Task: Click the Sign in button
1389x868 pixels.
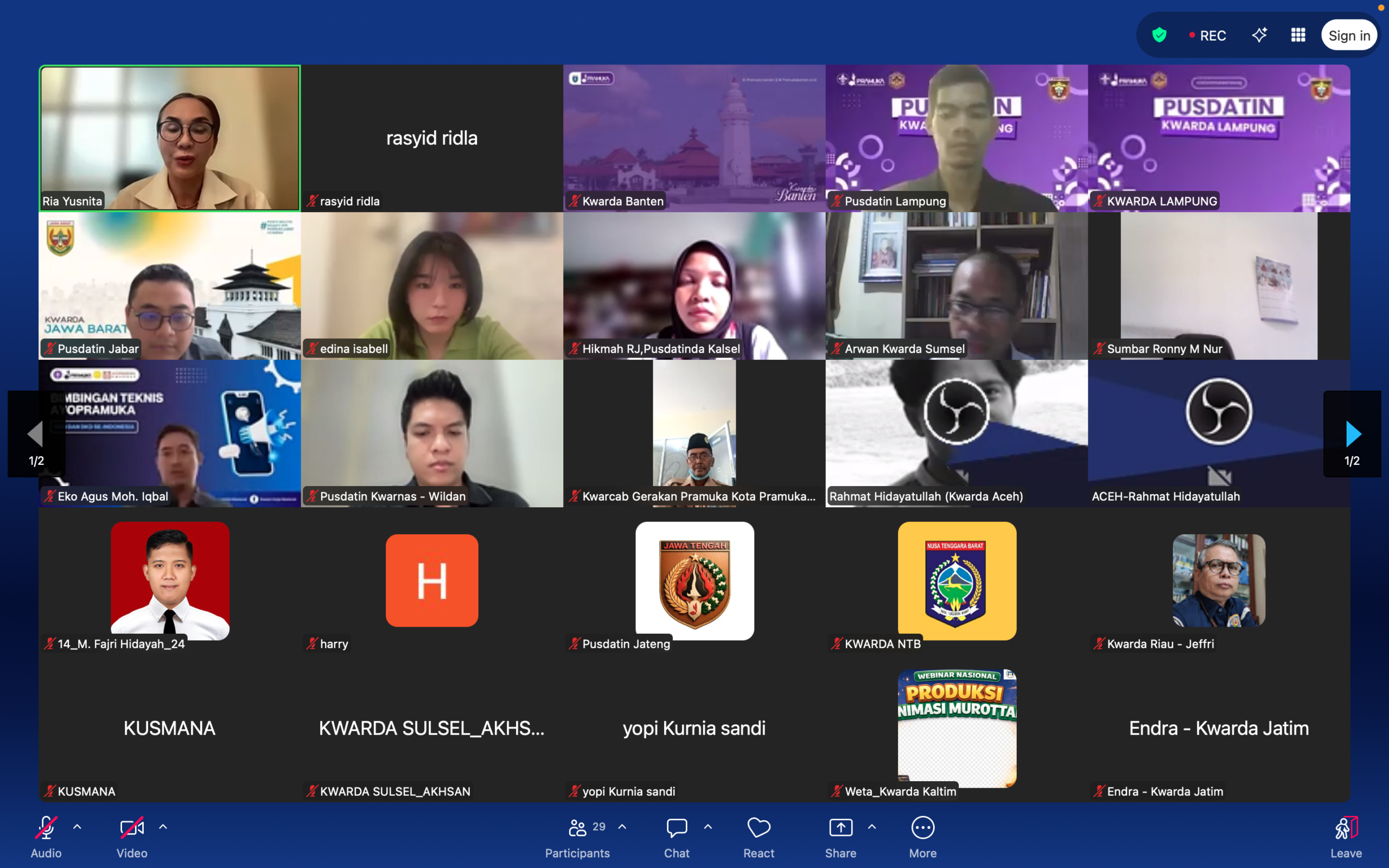Action: [1349, 36]
